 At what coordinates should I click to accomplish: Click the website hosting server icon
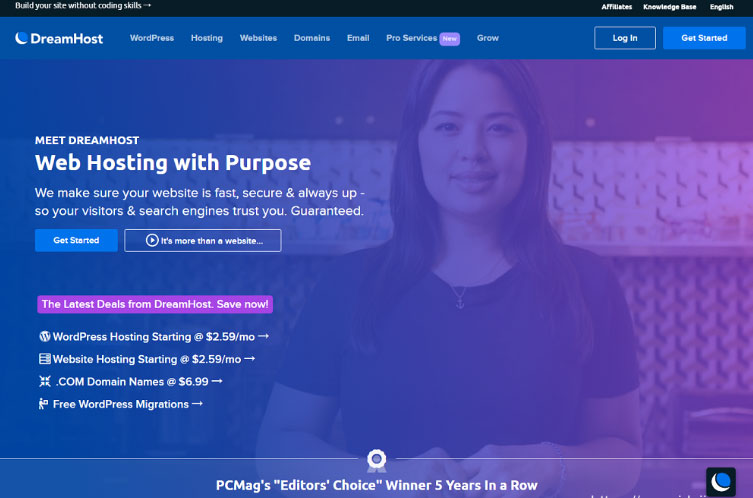[45, 359]
